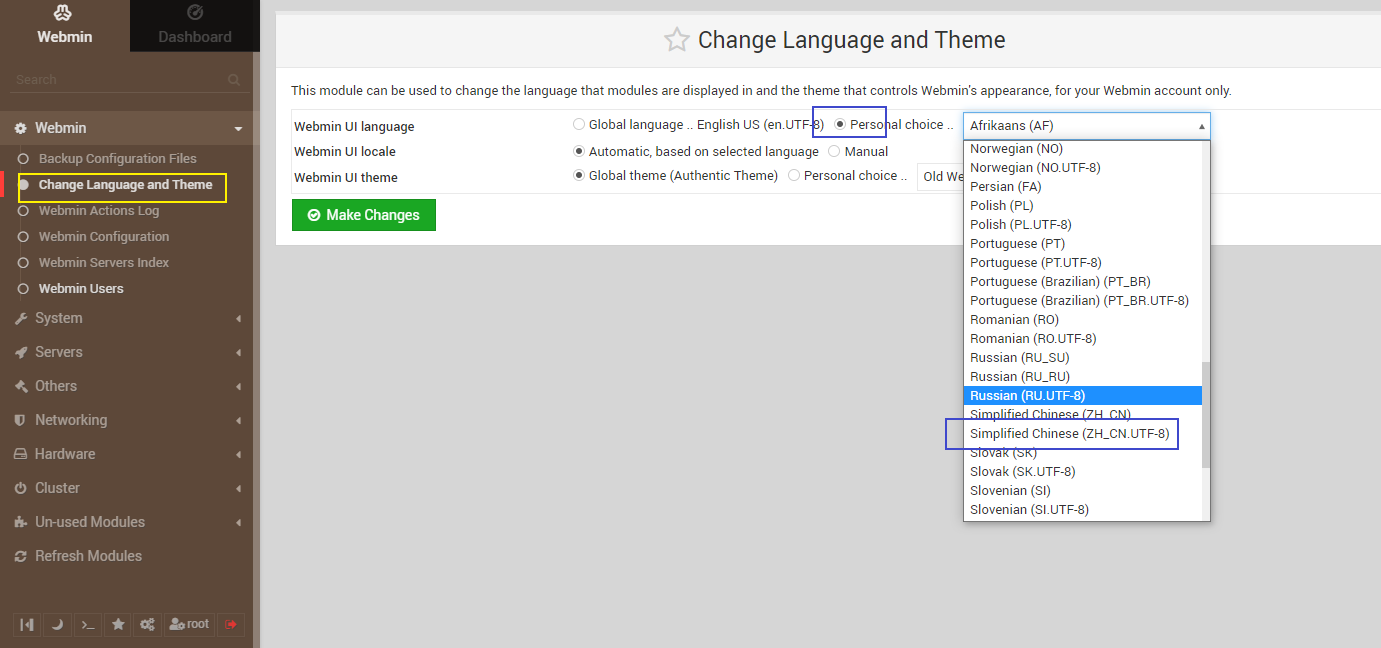This screenshot has height=648, width=1381.
Task: Expand the Networking category
Action: [x=238, y=421]
